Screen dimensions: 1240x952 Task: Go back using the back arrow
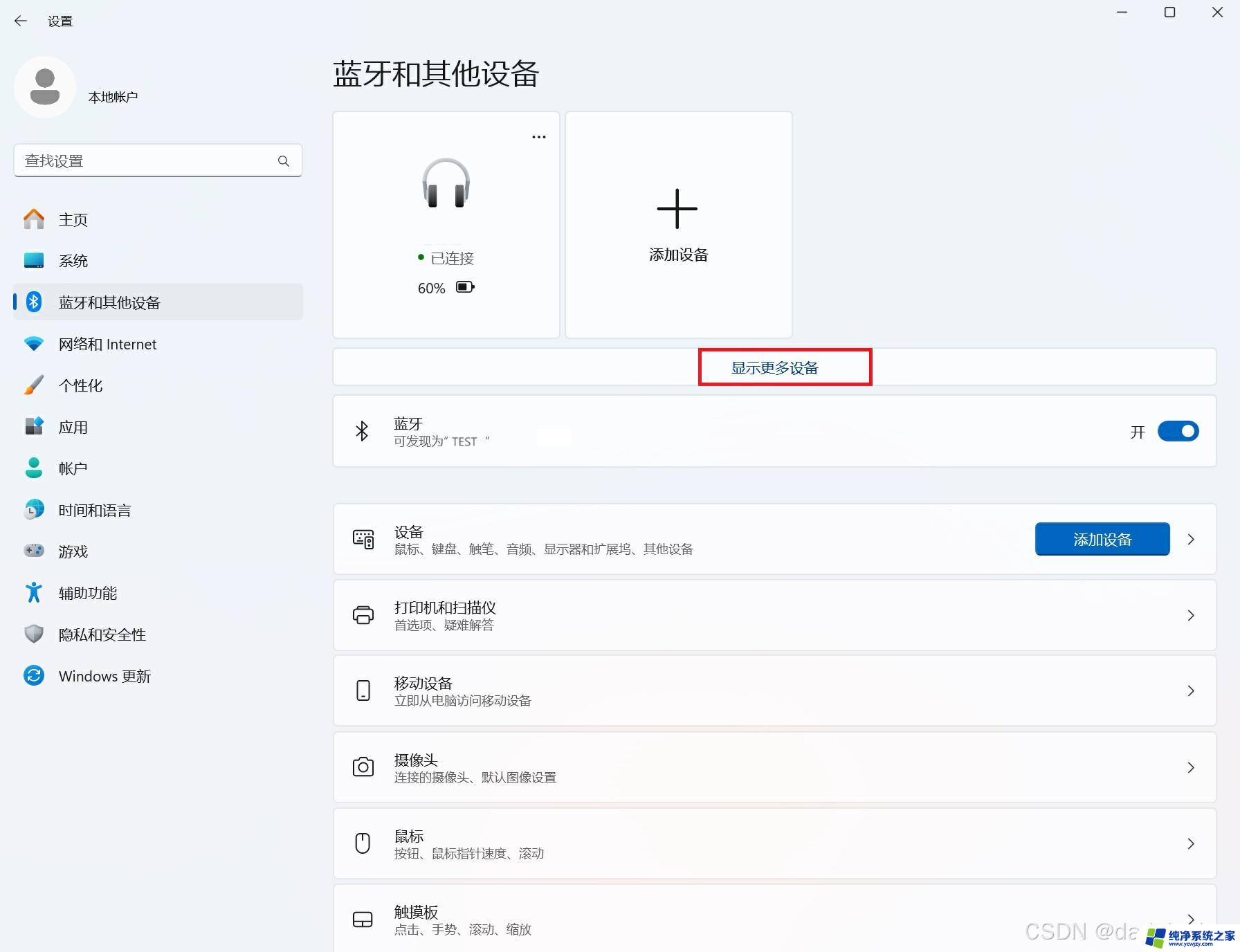tap(21, 21)
